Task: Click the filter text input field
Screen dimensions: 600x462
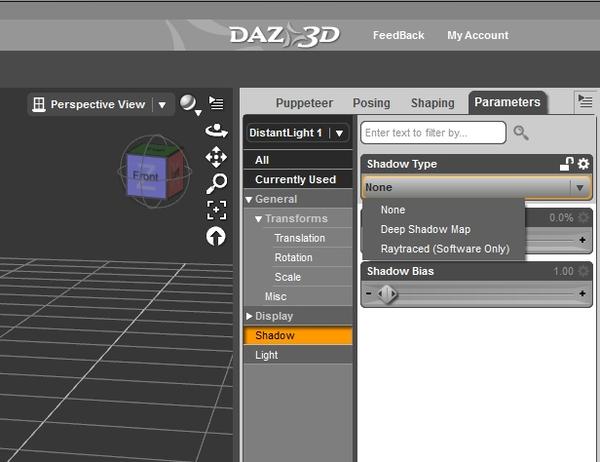Action: (433, 133)
